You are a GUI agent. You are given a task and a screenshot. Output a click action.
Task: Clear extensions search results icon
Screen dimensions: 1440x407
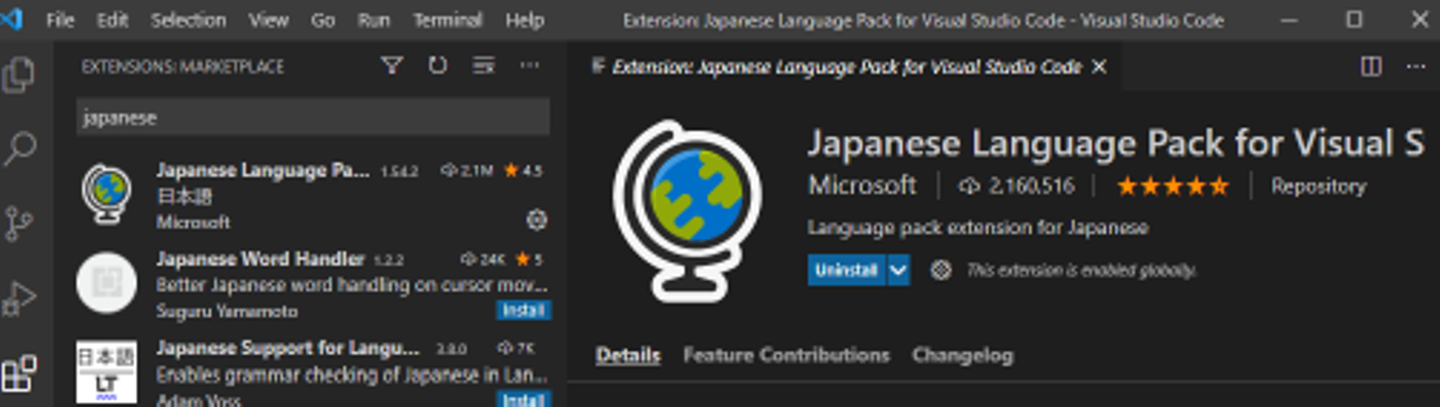pos(484,66)
